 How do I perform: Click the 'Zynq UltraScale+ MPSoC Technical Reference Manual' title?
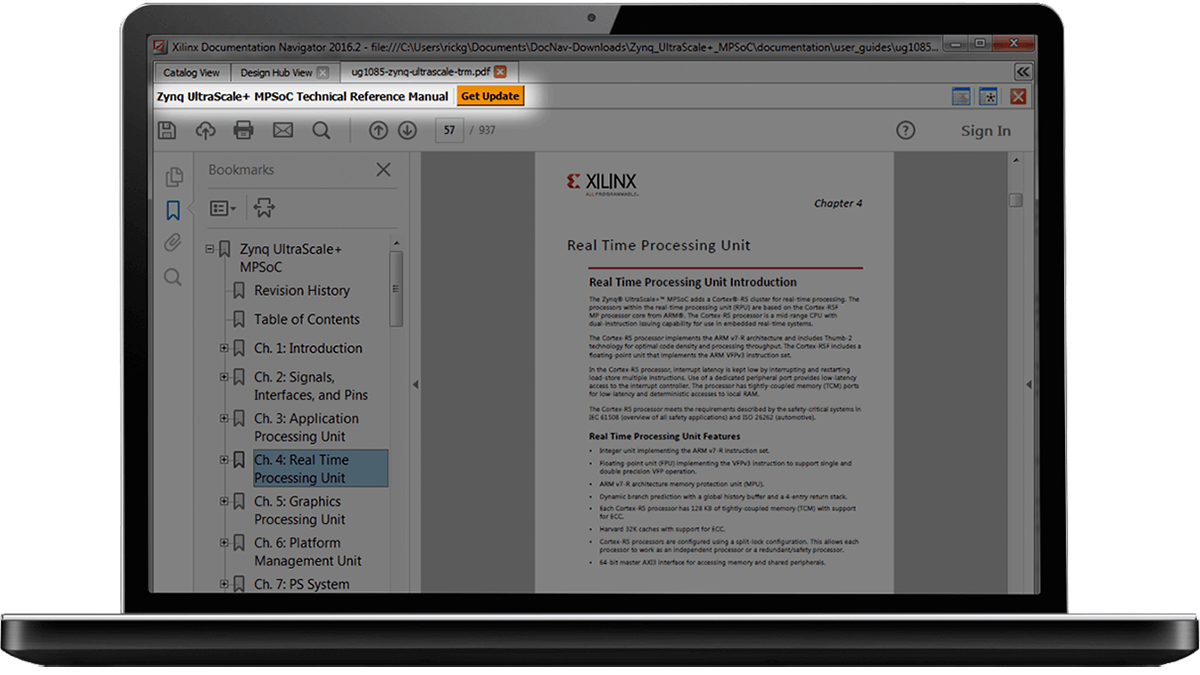[x=303, y=97]
